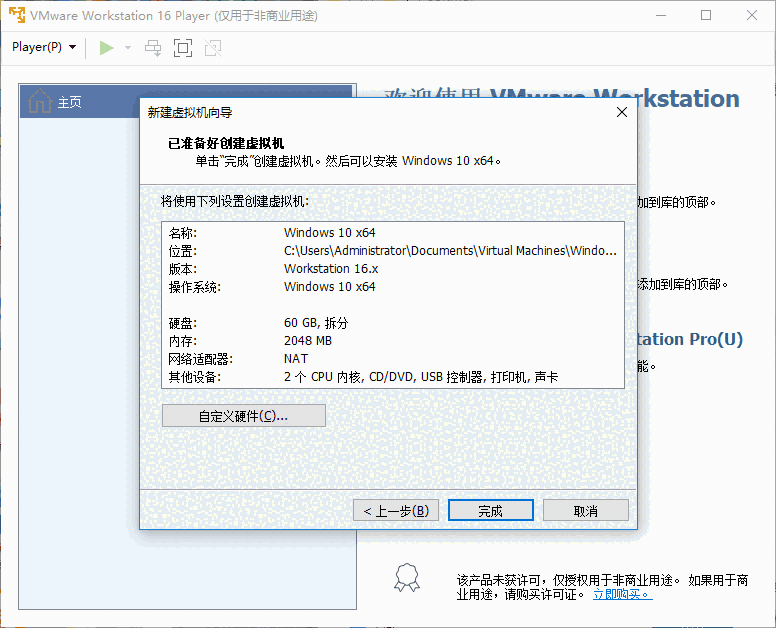The image size is (776, 628).
Task: Click the home icon in the library
Action: pyautogui.click(x=40, y=101)
